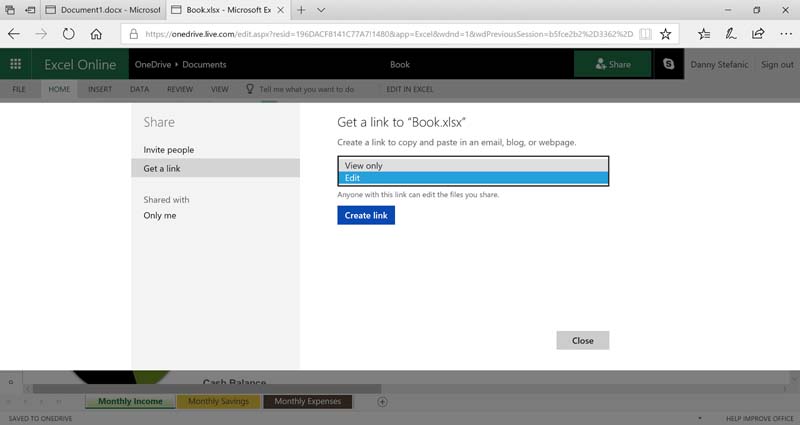Click site security lock icon
This screenshot has width=800, height=425.
[134, 34]
